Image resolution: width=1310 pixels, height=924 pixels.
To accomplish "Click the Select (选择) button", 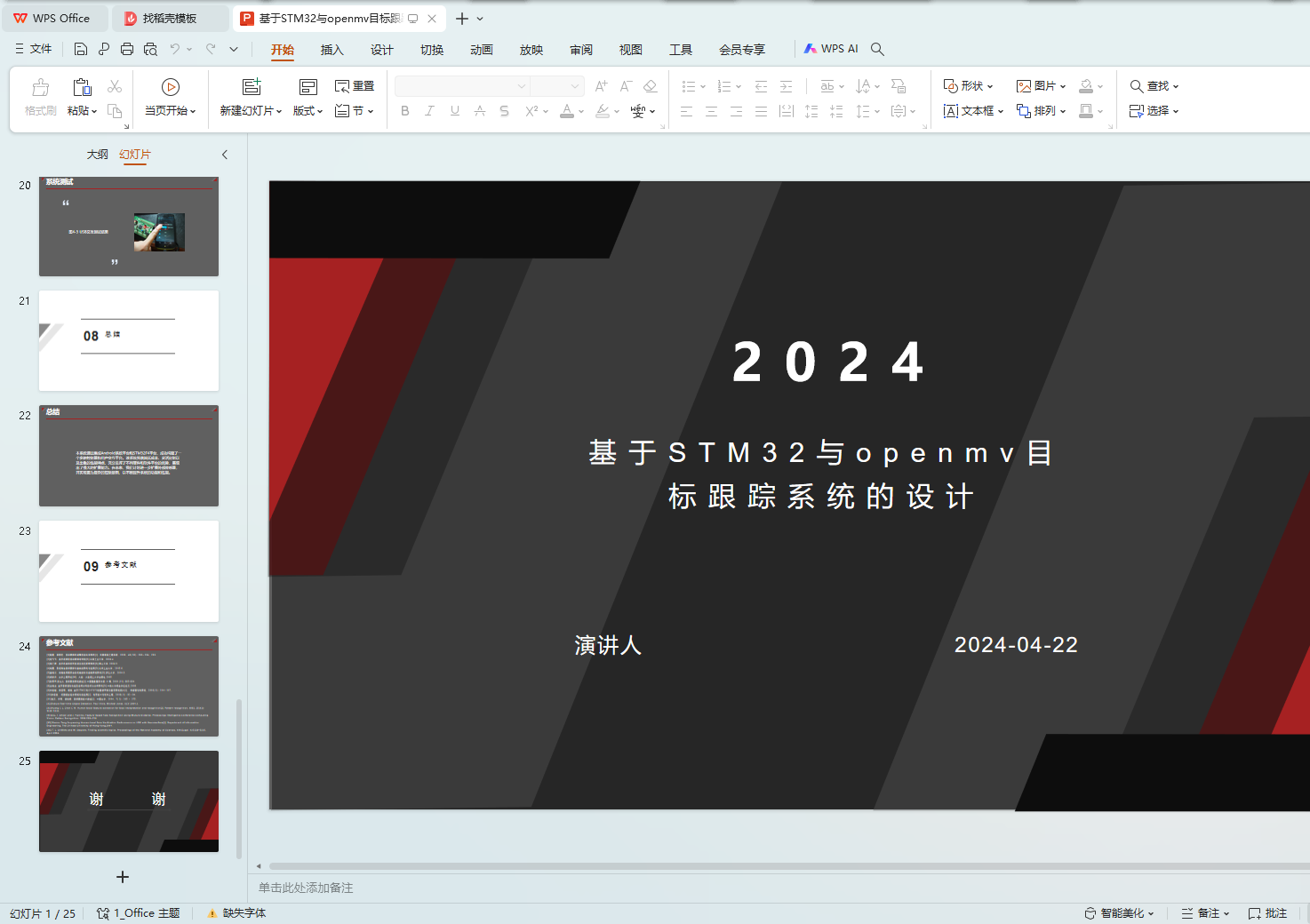I will point(1154,111).
